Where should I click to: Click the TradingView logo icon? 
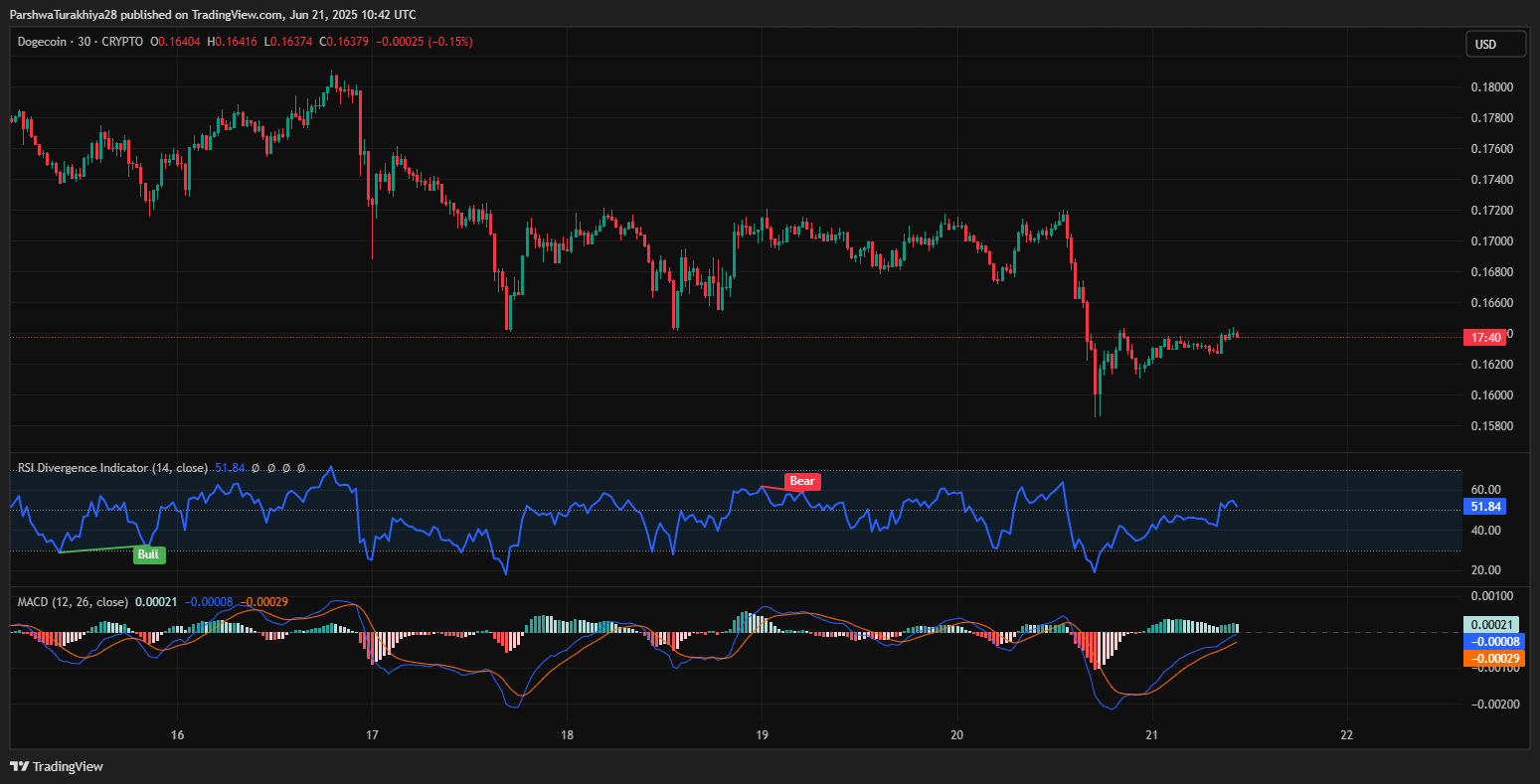pos(19,766)
